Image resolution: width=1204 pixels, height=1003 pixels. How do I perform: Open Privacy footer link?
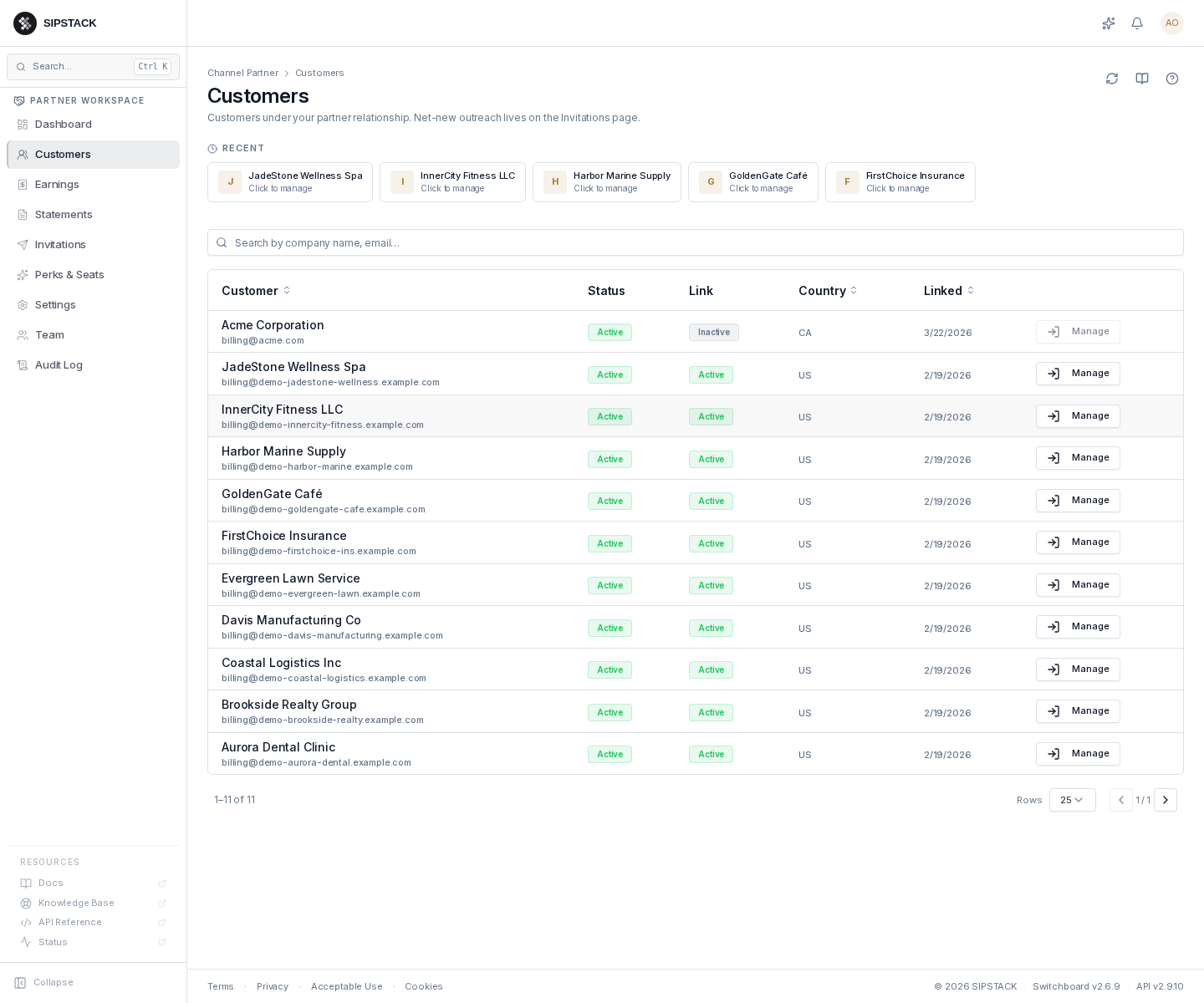point(273,986)
